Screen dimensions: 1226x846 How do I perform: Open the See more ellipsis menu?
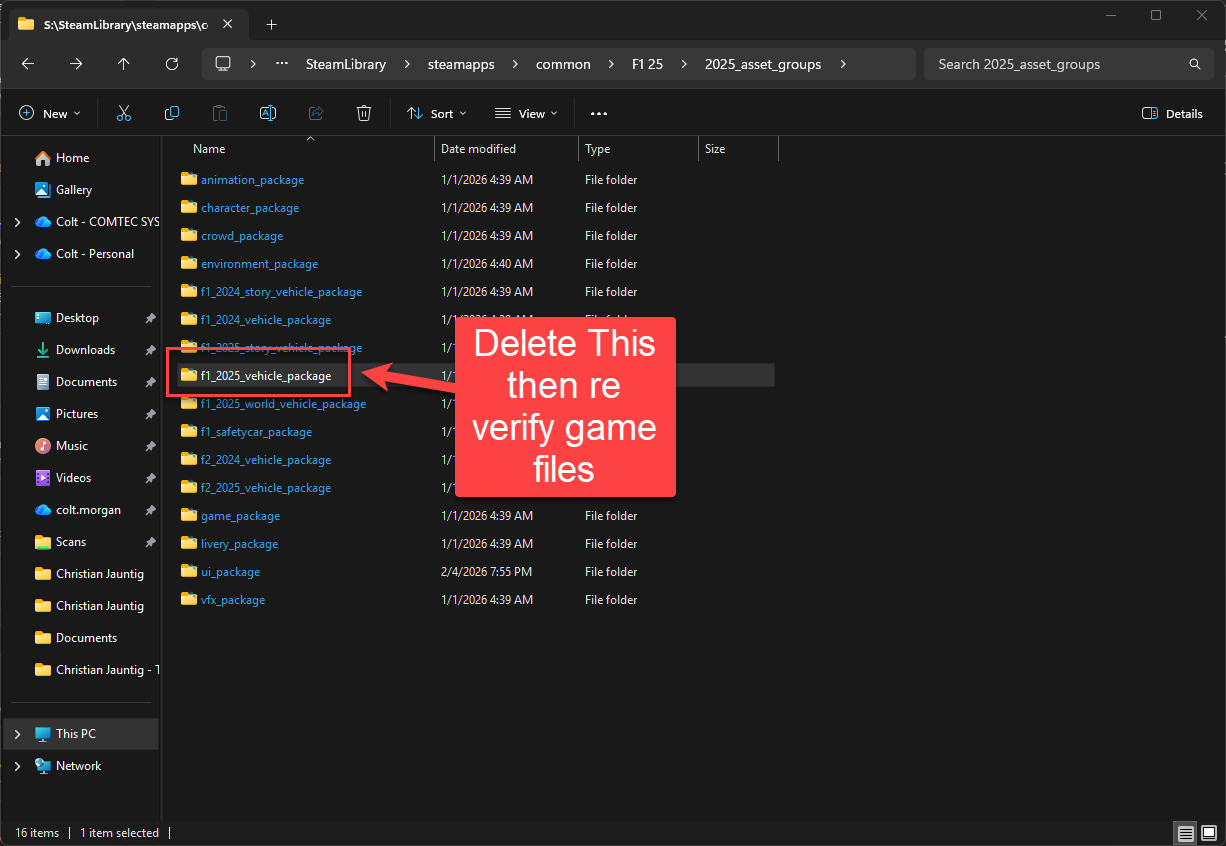click(599, 113)
